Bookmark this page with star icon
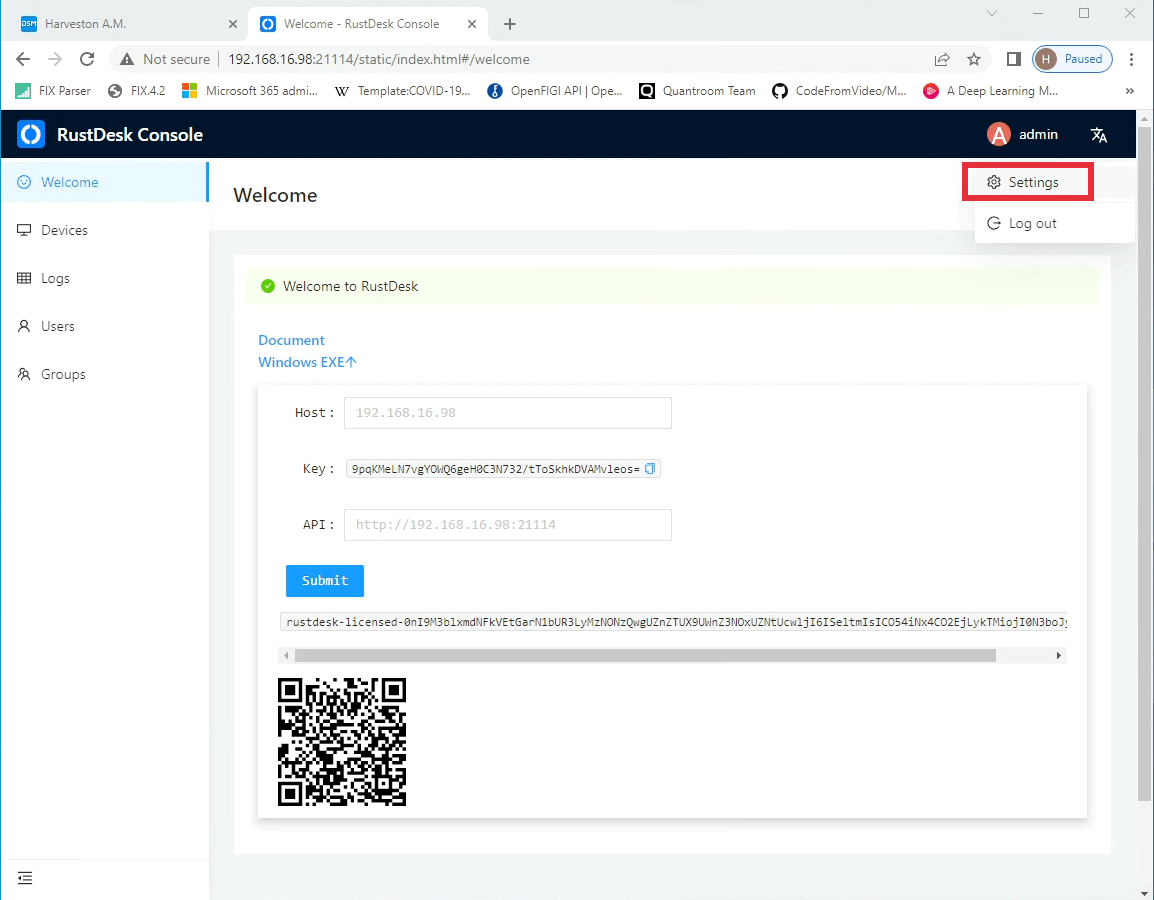Image resolution: width=1154 pixels, height=900 pixels. (x=974, y=59)
